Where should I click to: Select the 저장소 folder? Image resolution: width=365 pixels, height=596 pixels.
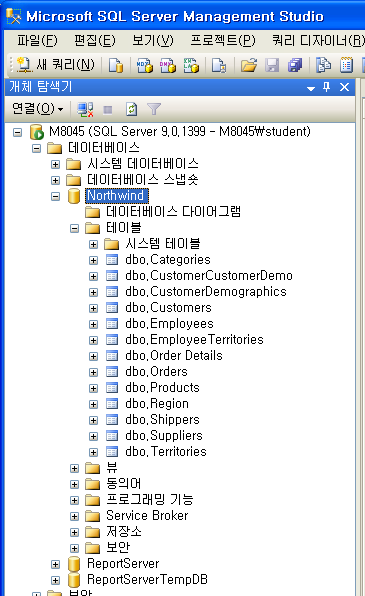(124, 531)
